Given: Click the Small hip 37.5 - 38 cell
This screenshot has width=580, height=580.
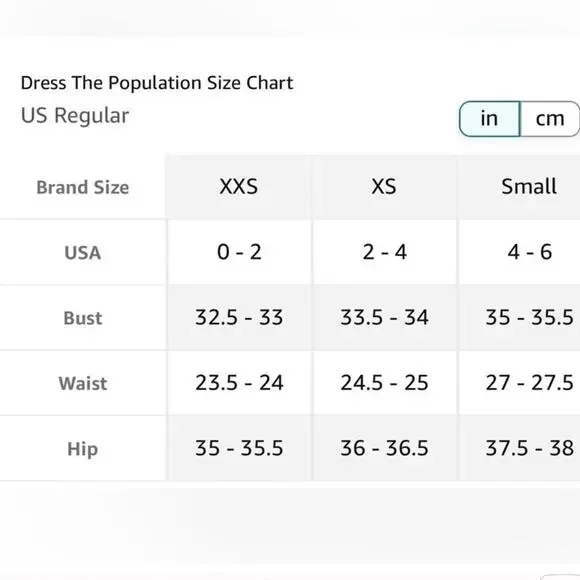Looking at the screenshot, I should point(529,448).
